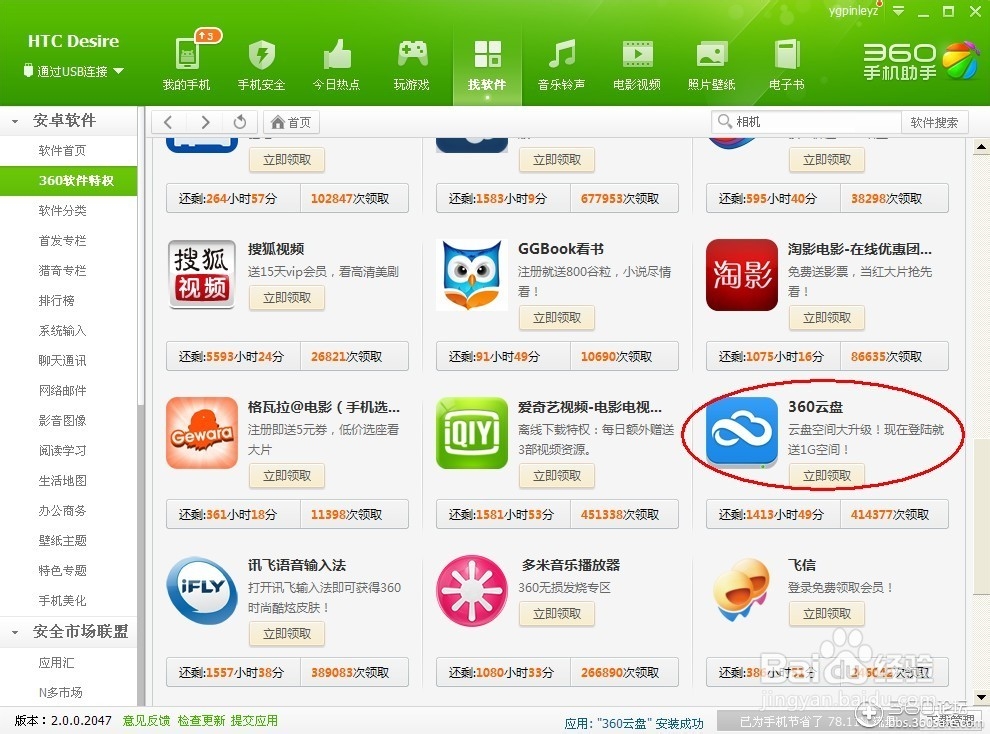Open 玩游戏 gamepad icon
Screen dimensions: 990x734
[412, 63]
